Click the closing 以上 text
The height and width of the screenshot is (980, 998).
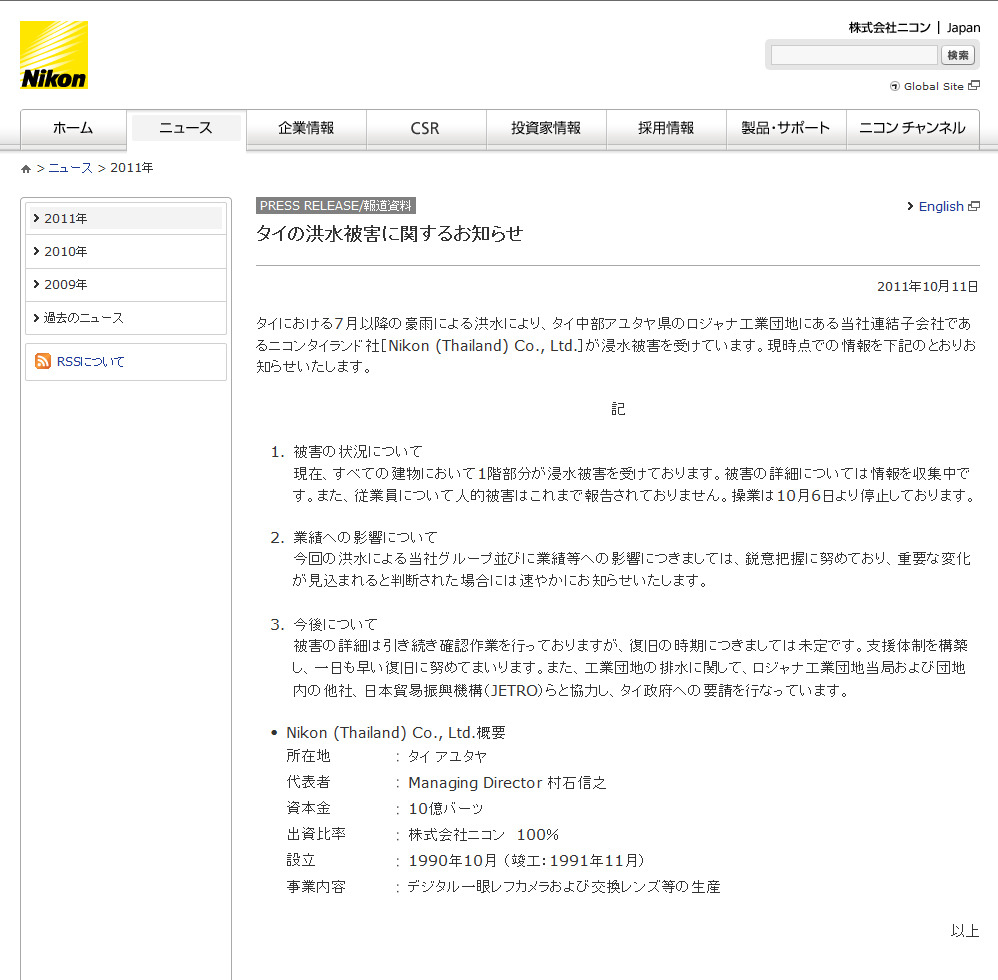click(965, 930)
